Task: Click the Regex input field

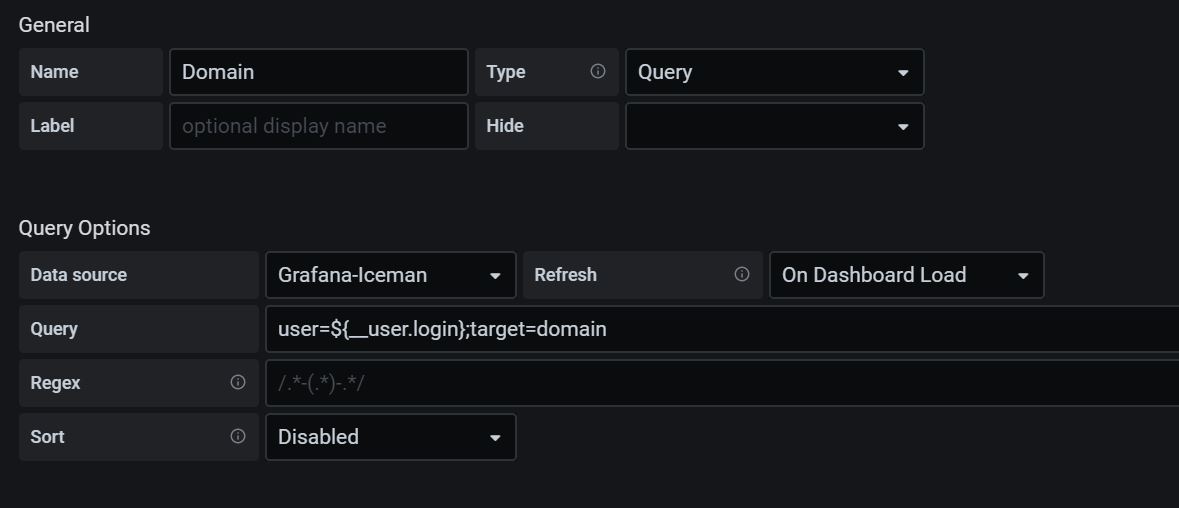Action: 722,383
